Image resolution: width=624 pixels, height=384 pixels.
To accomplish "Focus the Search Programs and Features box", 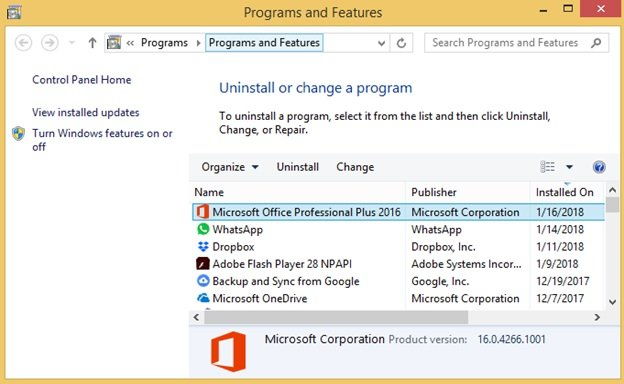I will pos(516,43).
